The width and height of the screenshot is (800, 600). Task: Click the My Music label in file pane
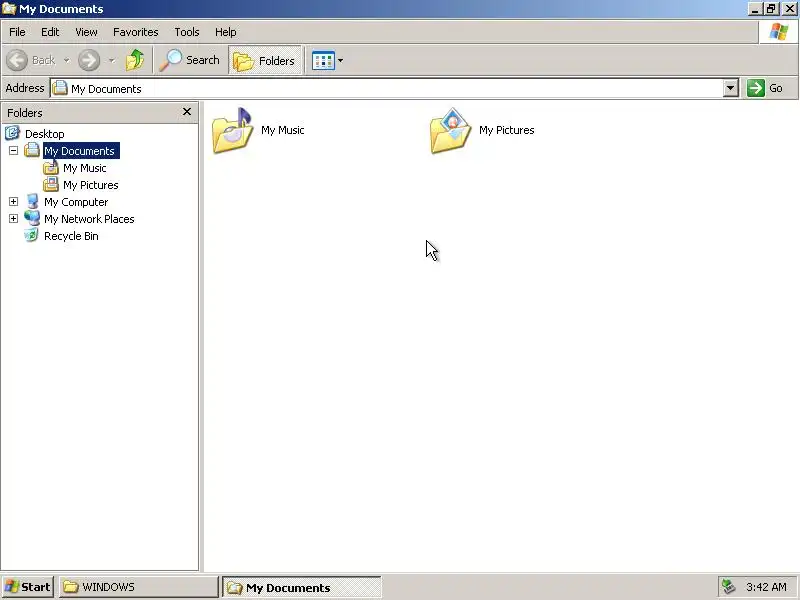tap(283, 130)
